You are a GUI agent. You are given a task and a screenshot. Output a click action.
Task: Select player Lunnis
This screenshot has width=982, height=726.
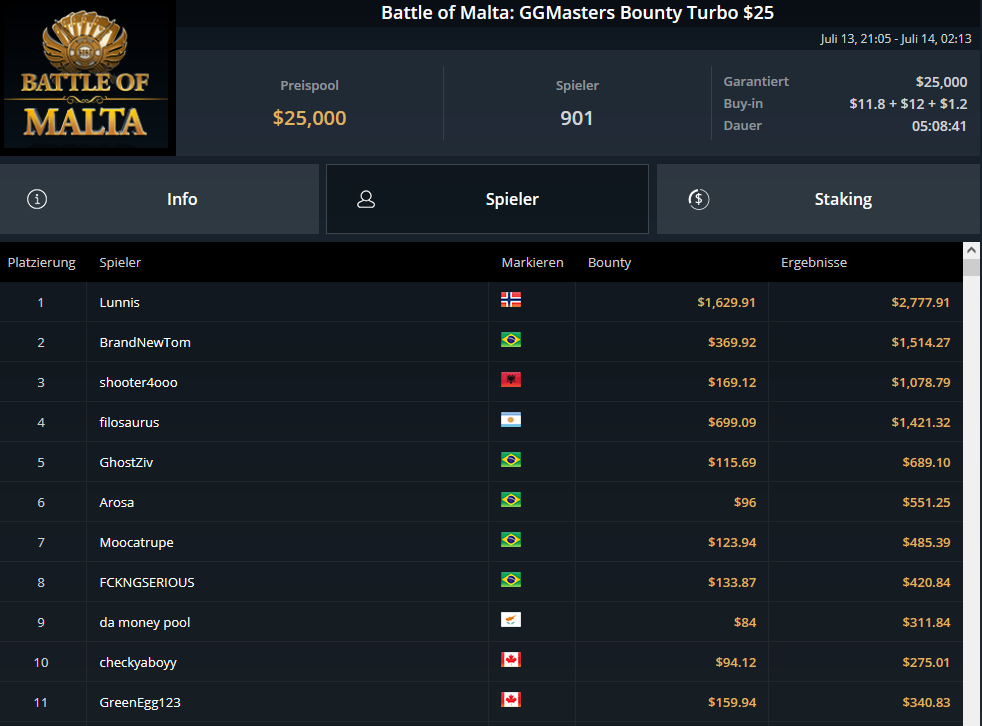(x=120, y=303)
